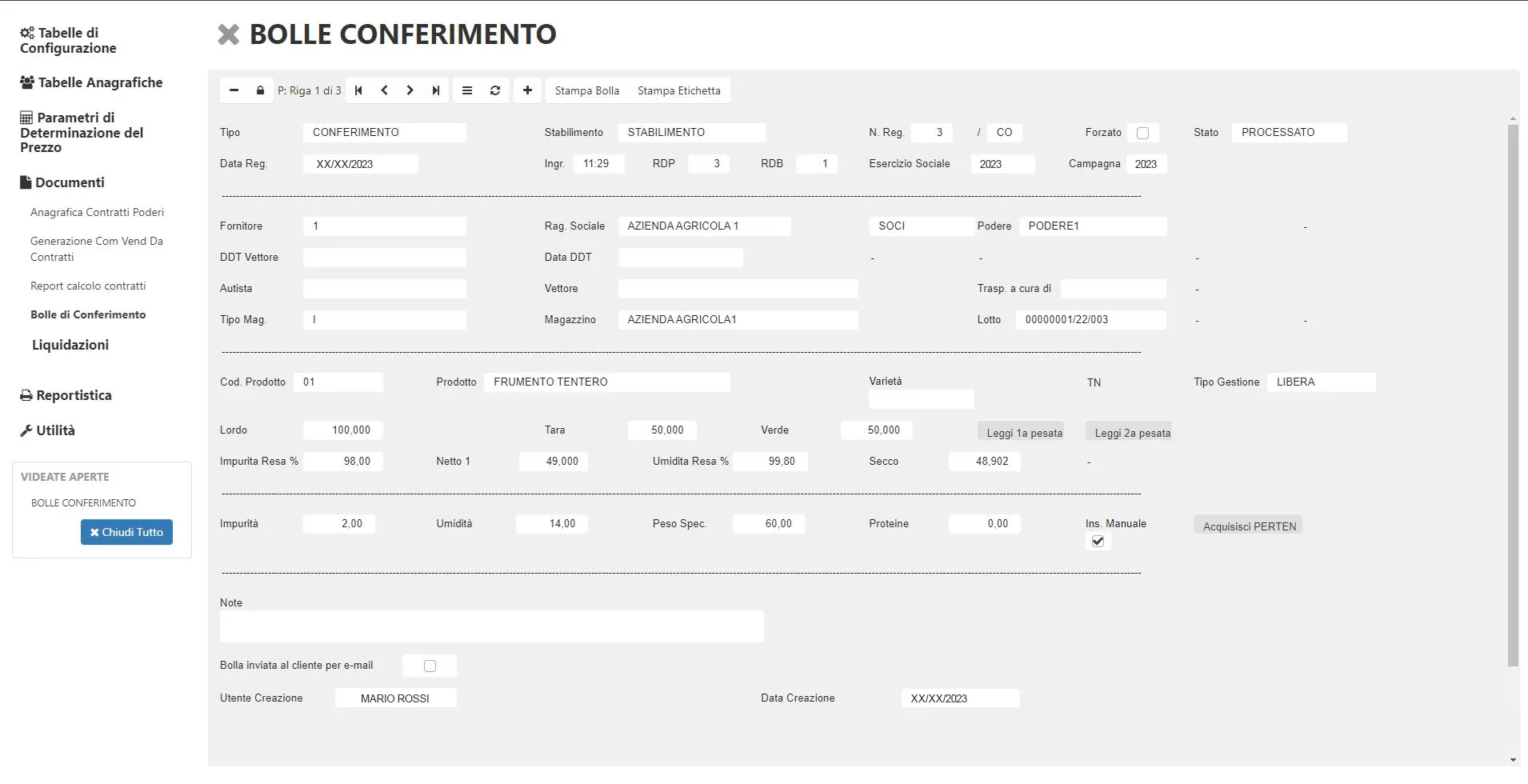Click the DDT Vettore field
This screenshot has height=784, width=1528.
click(x=385, y=258)
